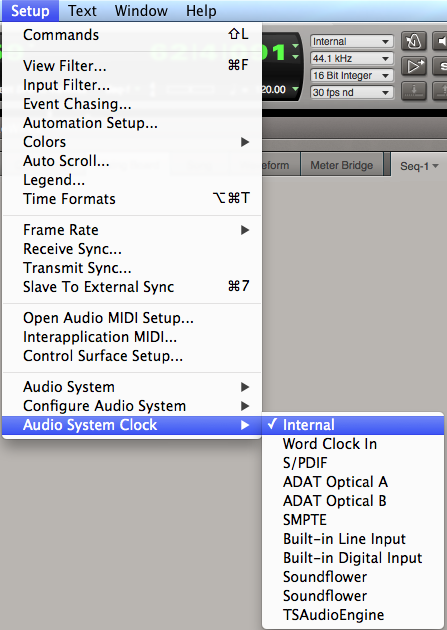Screen dimensions: 447x630
Task: Open the 30 fps nd frame rate dropdown
Action: [352, 92]
